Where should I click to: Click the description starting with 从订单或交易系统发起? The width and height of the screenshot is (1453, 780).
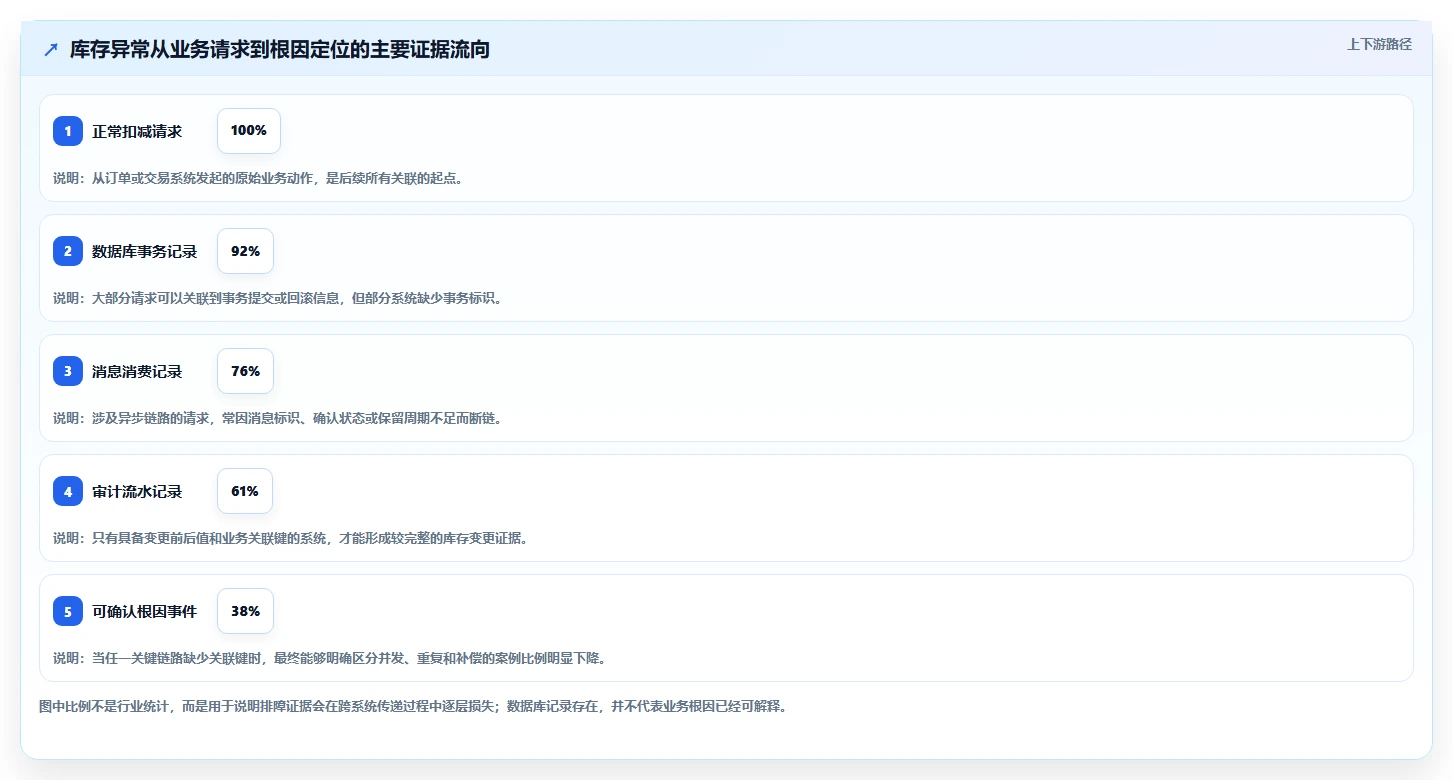click(258, 178)
